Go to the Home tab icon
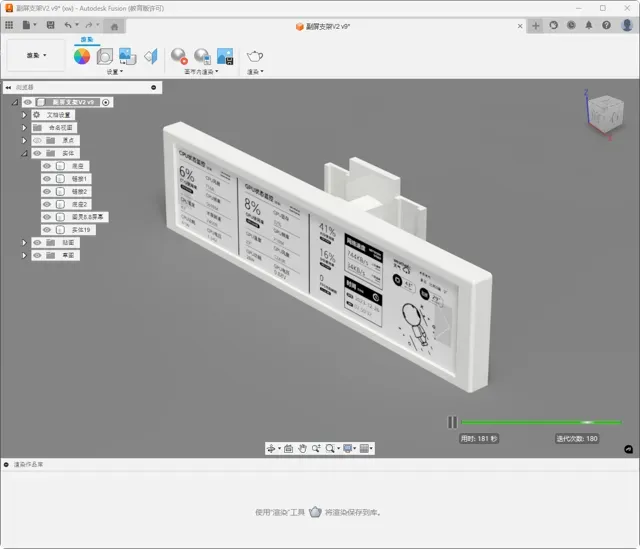This screenshot has height=549, width=640. tap(114, 27)
